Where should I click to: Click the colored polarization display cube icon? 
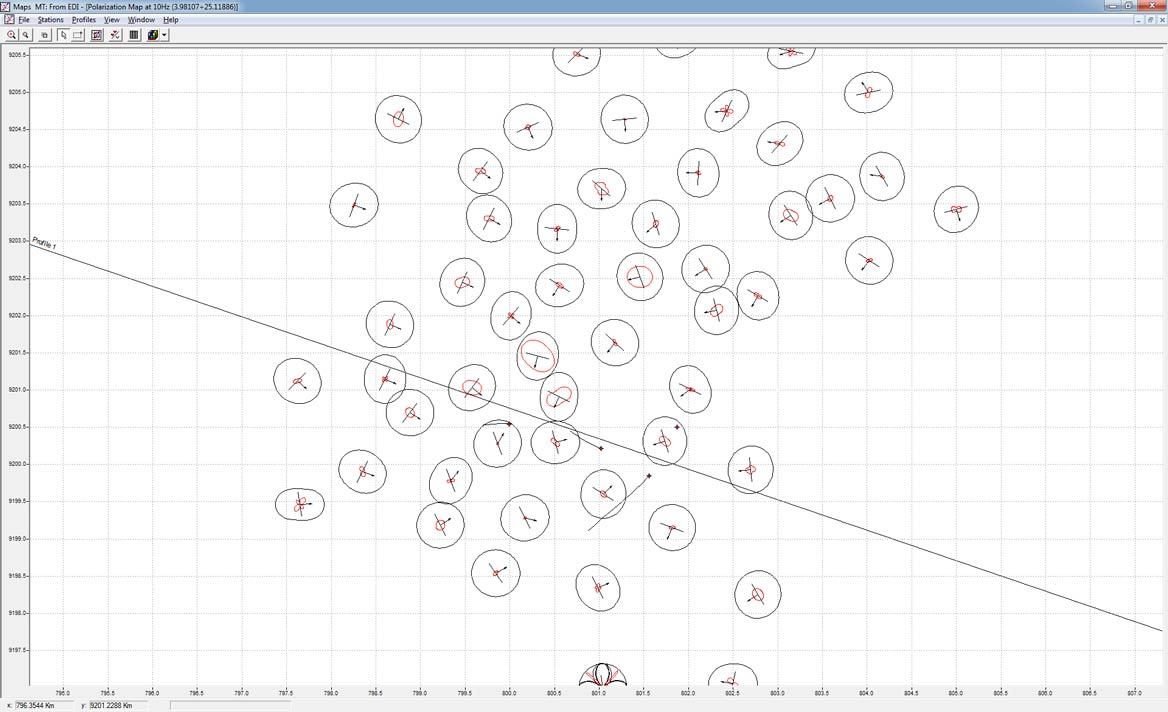pyautogui.click(x=151, y=35)
